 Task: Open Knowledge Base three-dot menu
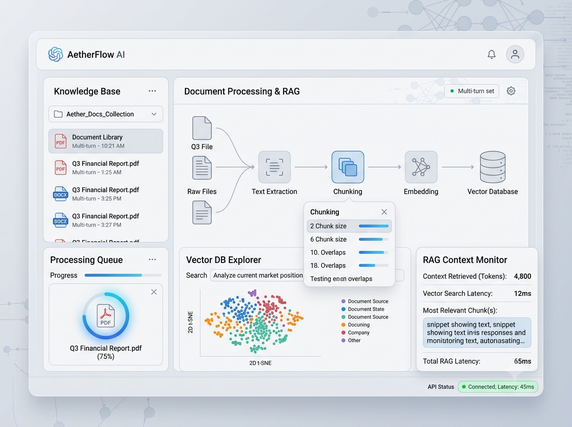[x=152, y=91]
